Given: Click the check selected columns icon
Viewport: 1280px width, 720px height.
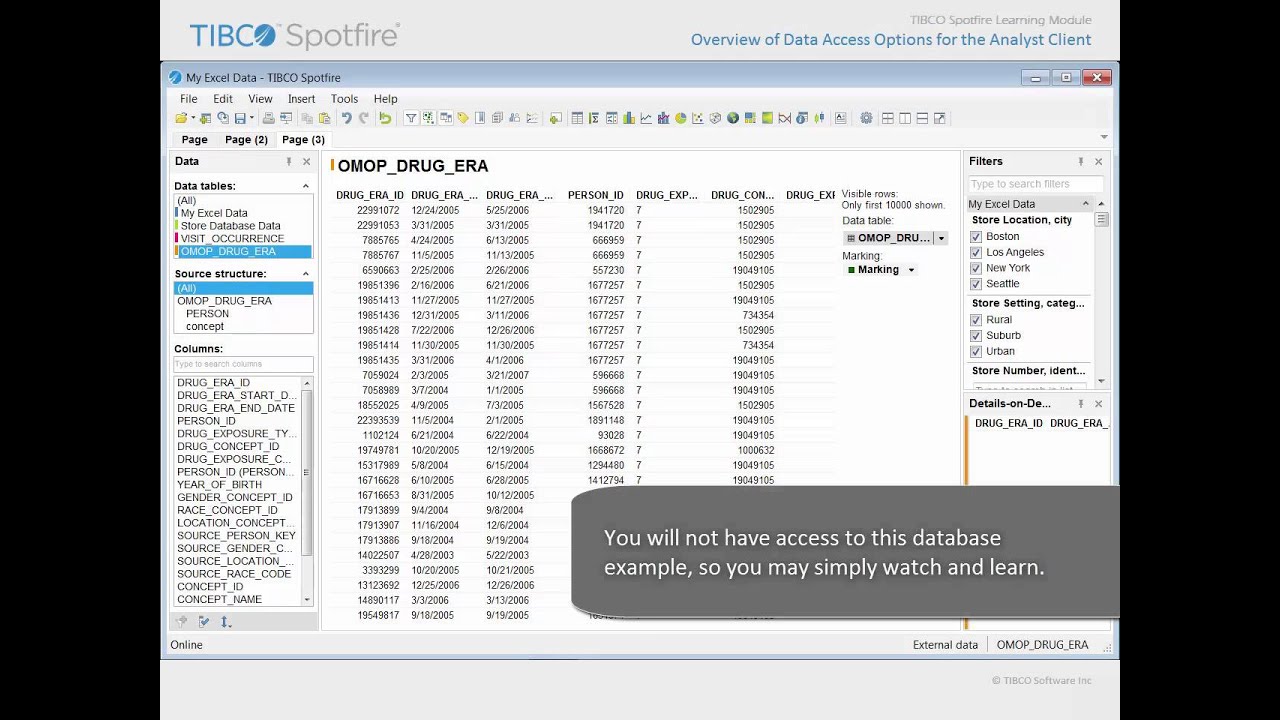Looking at the screenshot, I should pos(204,622).
